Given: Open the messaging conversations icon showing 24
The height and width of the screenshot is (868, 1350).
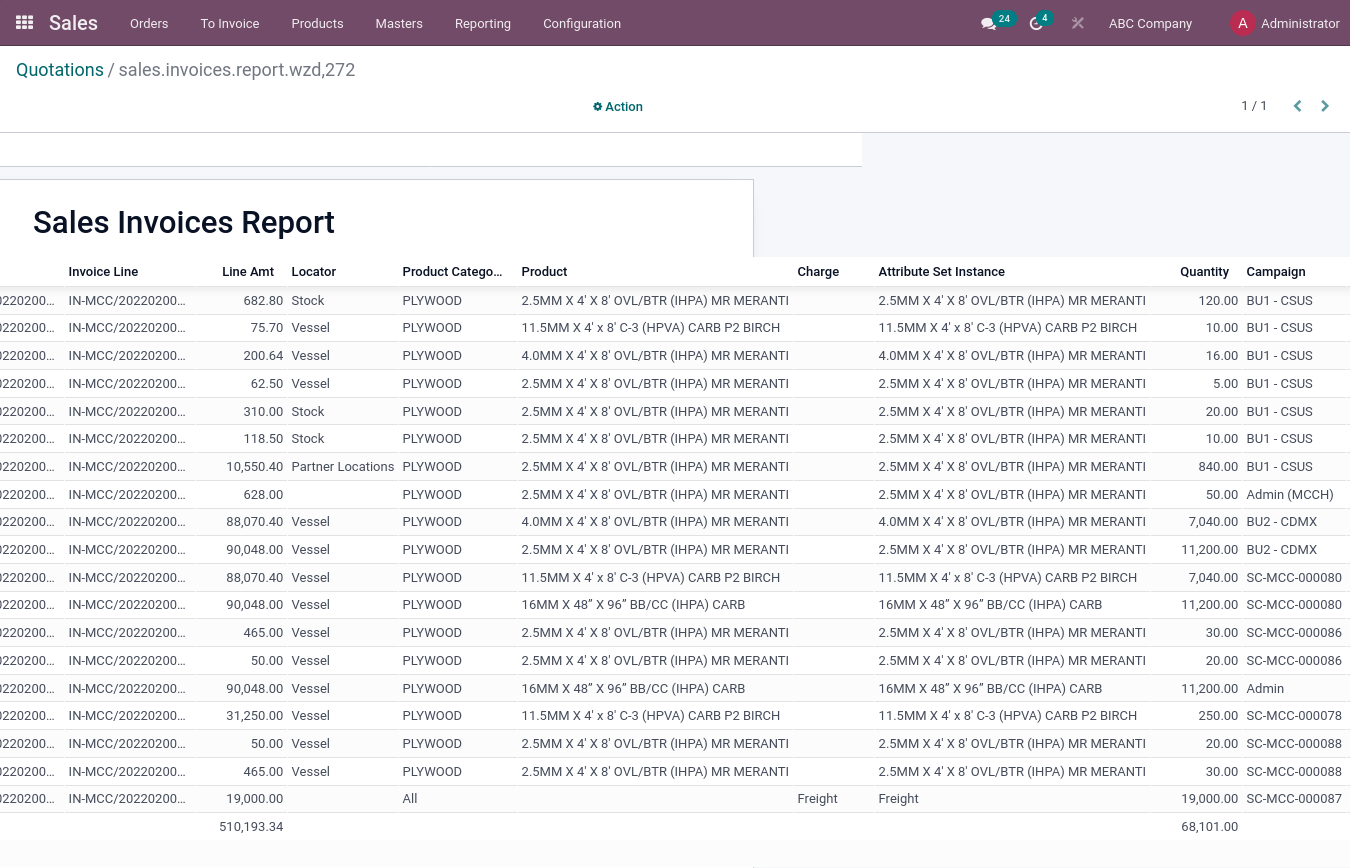Looking at the screenshot, I should [988, 23].
